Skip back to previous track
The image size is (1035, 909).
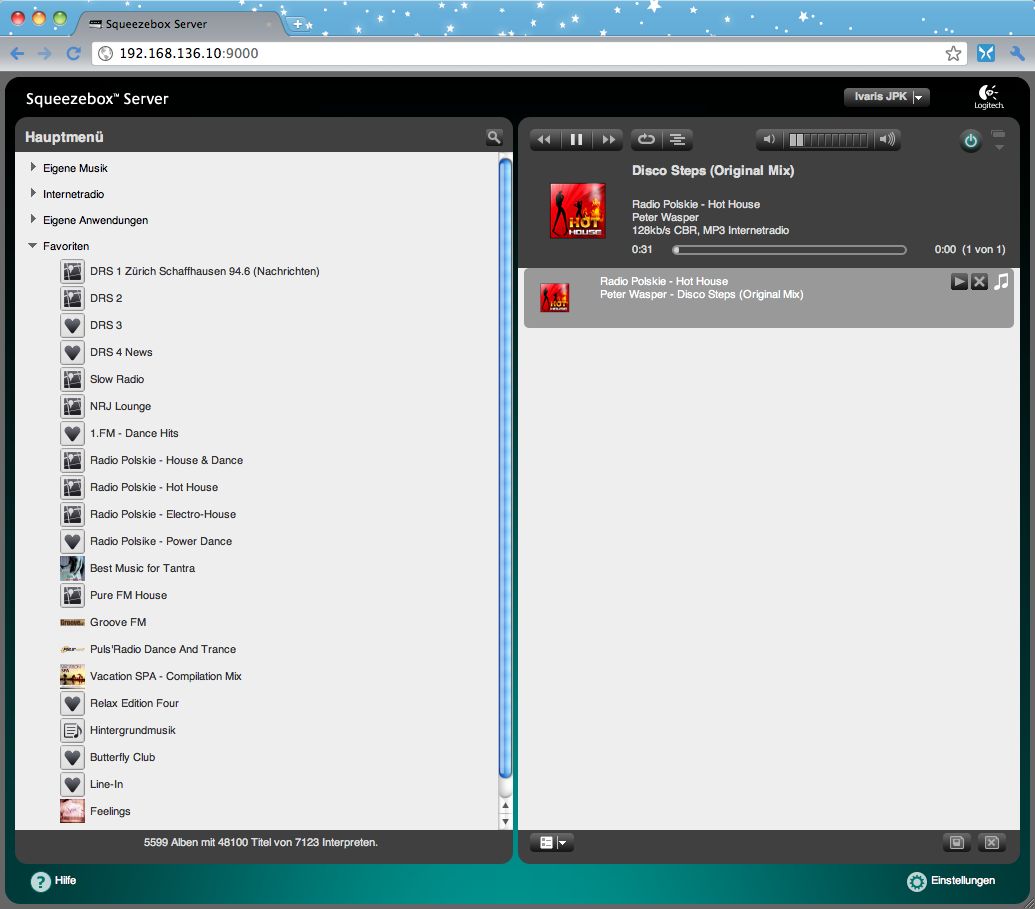point(545,139)
